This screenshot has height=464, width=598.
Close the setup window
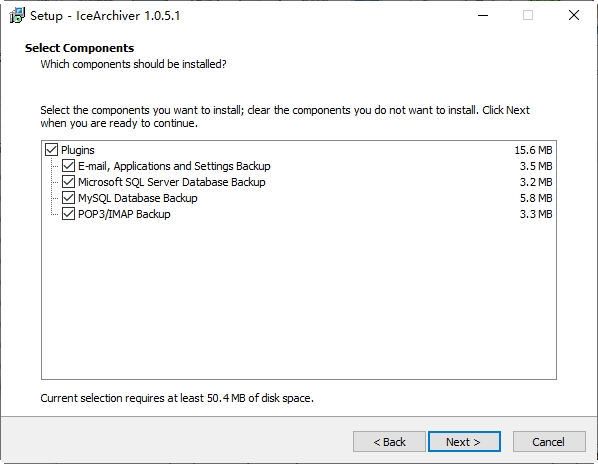pyautogui.click(x=574, y=15)
